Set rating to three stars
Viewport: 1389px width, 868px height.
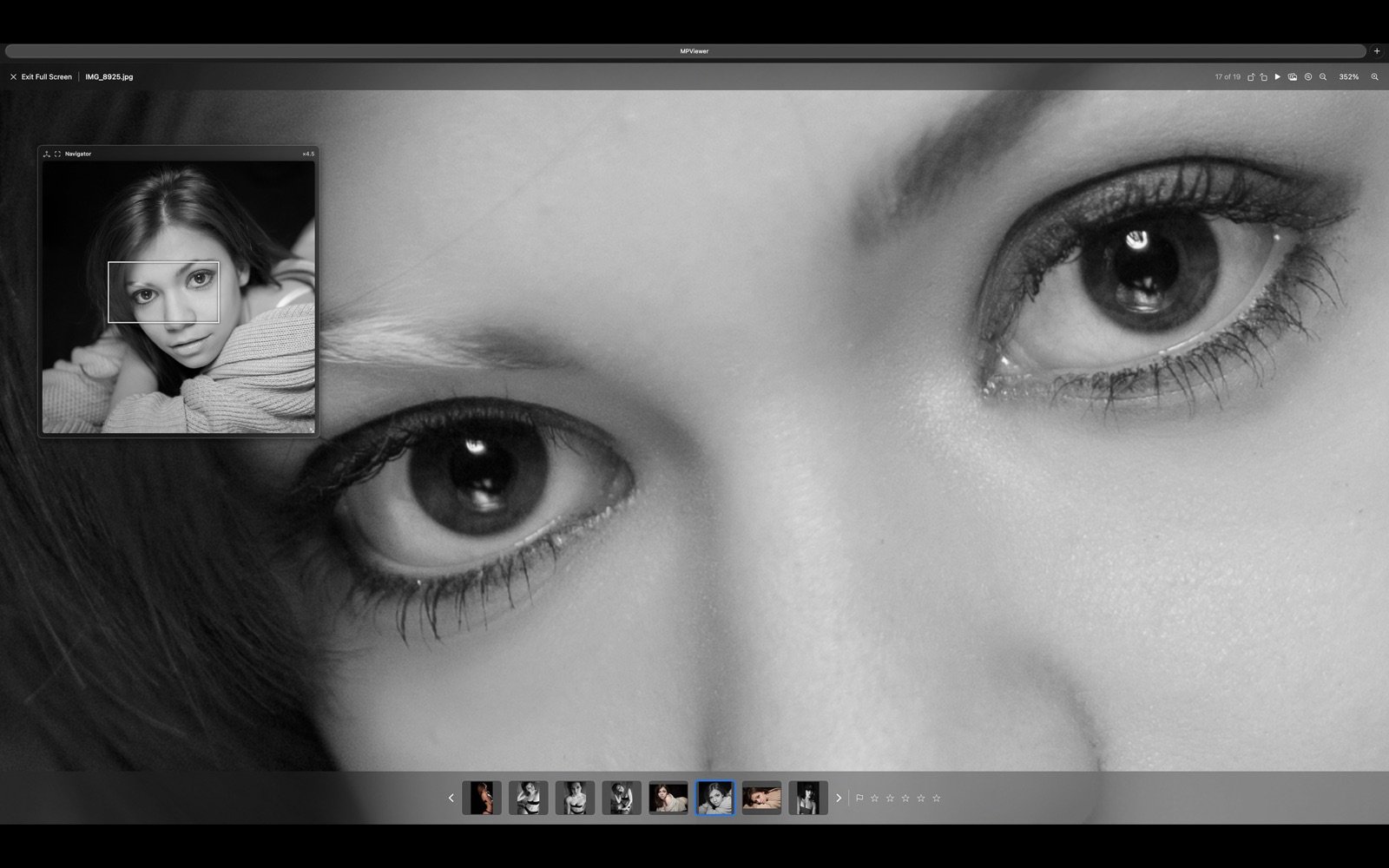(905, 798)
